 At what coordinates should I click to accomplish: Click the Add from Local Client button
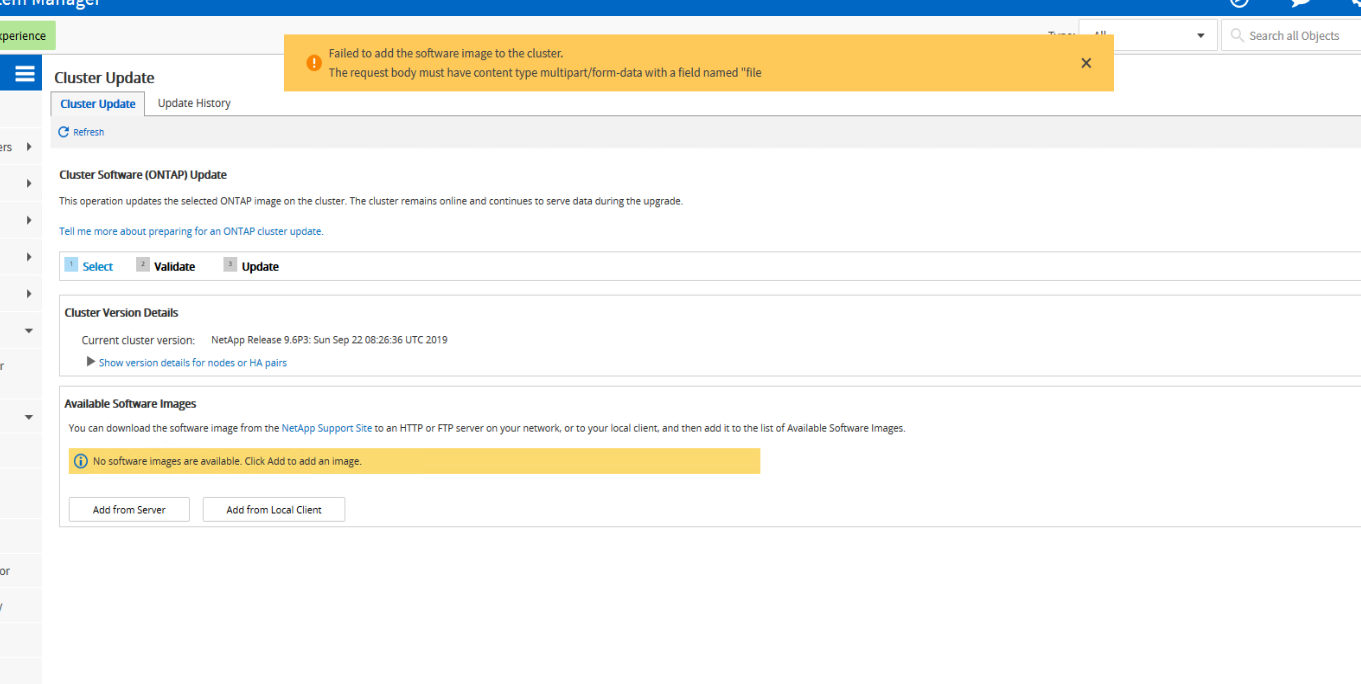click(274, 510)
